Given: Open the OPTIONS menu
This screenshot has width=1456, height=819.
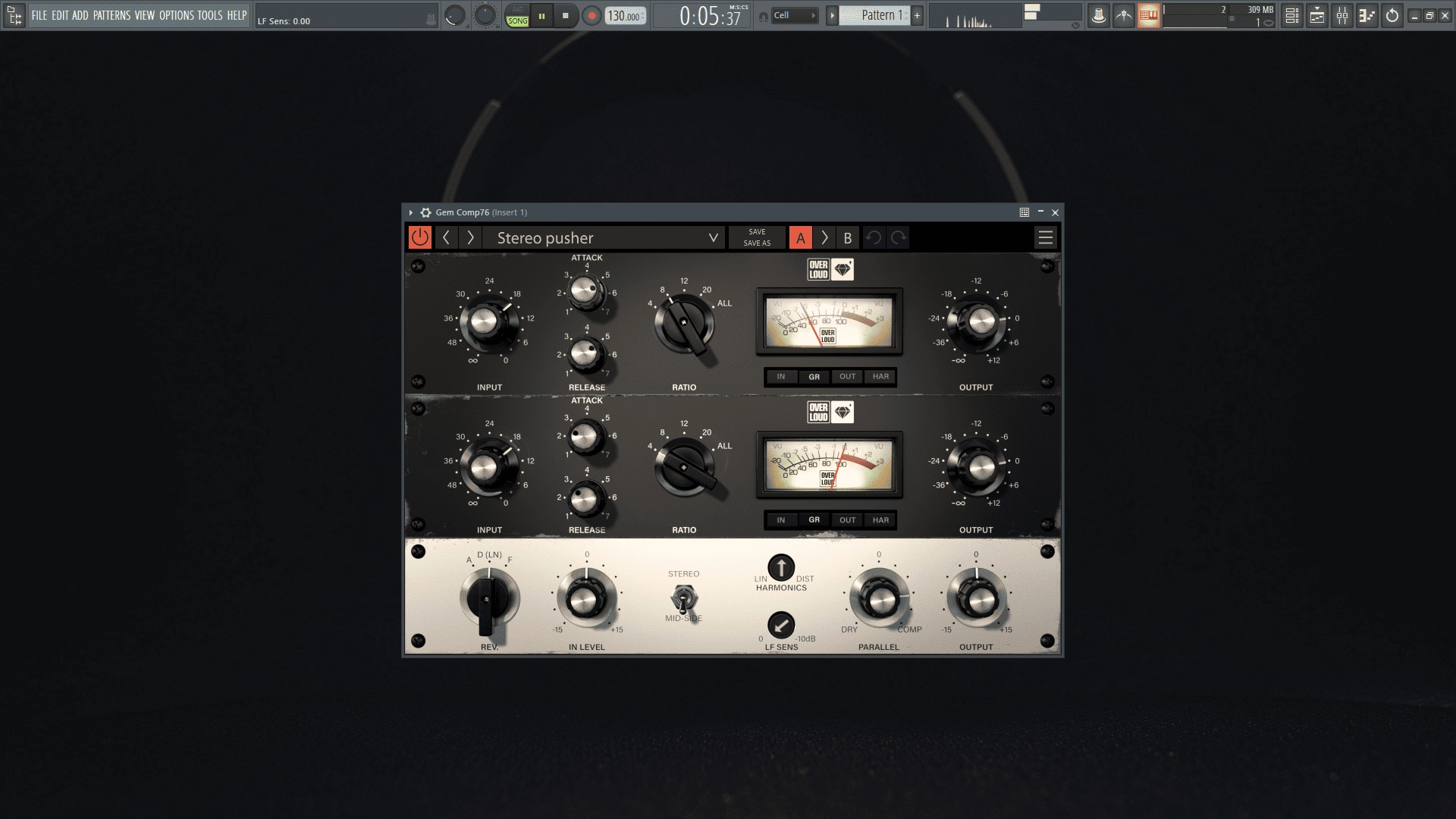Looking at the screenshot, I should pos(177,15).
